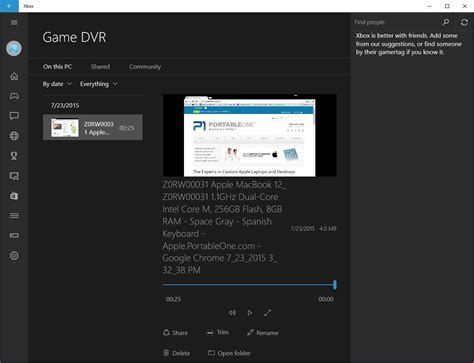Open Connect console icon in sidebar
Image resolution: width=474 pixels, height=363 pixels.
[14, 235]
